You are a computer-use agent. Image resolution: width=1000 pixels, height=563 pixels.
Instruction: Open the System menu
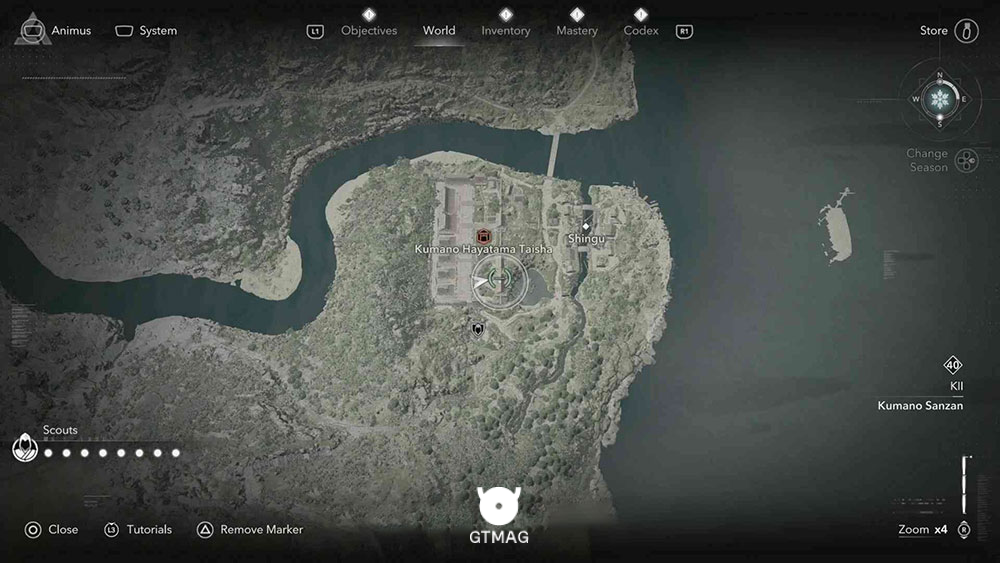146,31
